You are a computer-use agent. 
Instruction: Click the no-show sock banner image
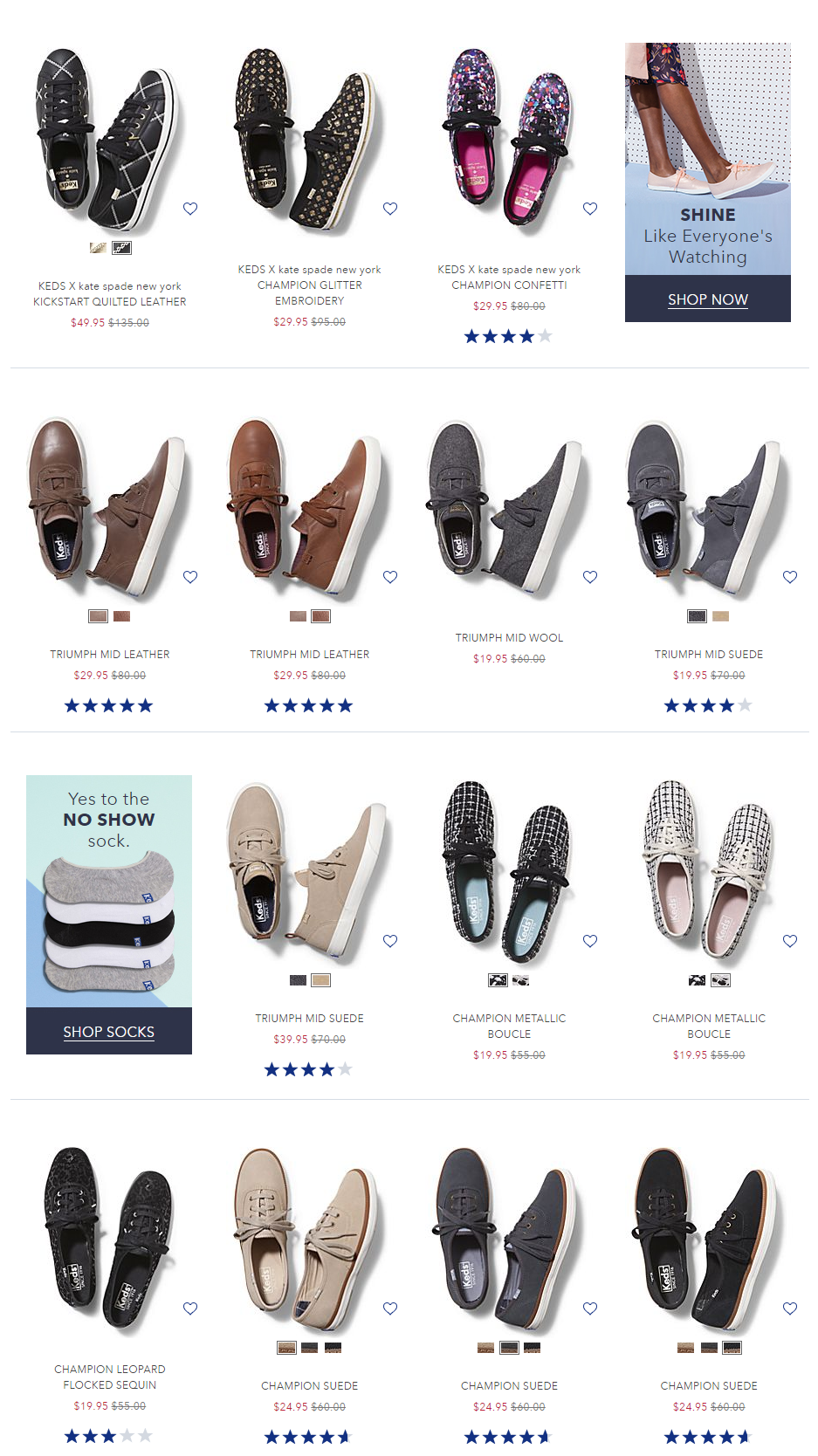tap(109, 891)
